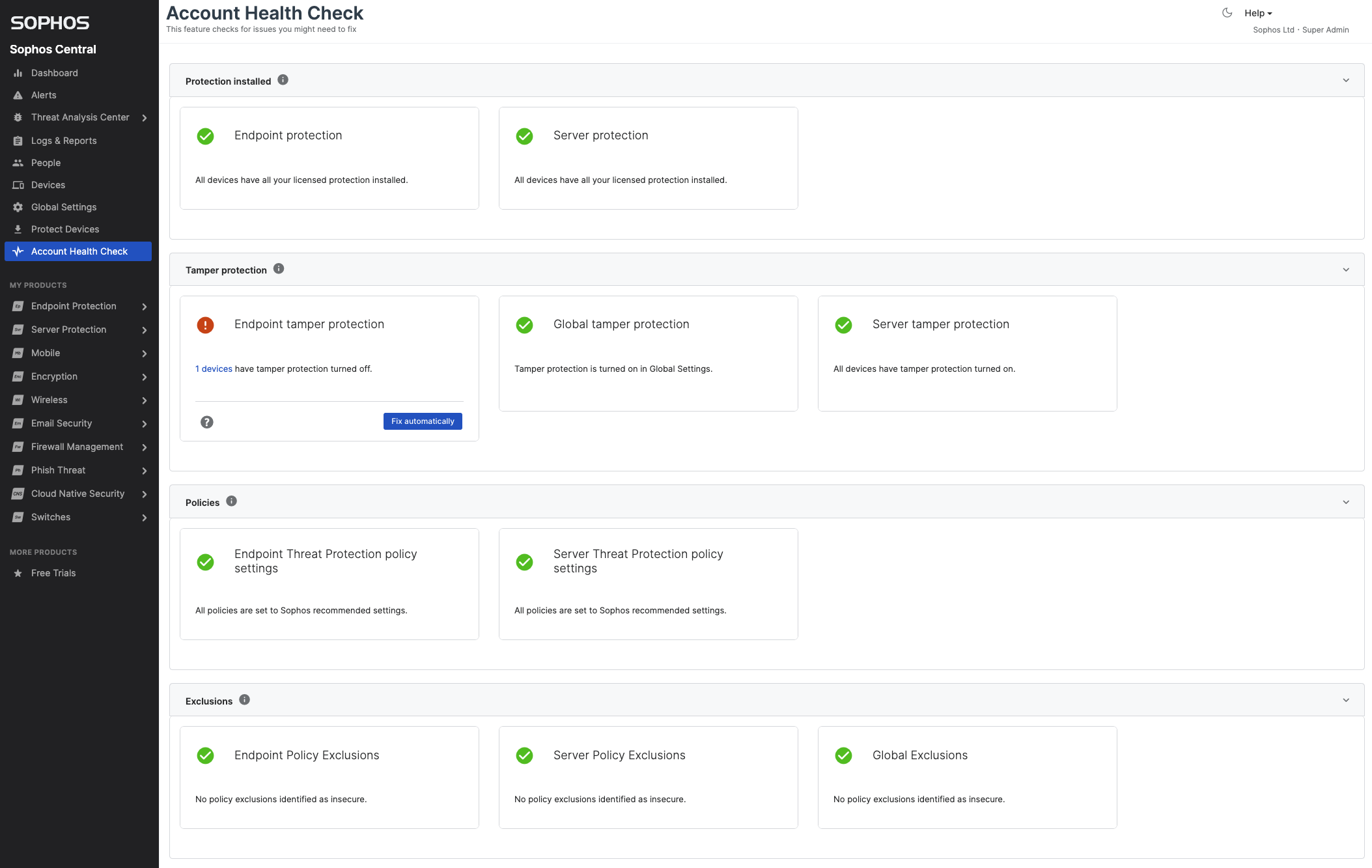Open help question mark on tamper card

point(207,422)
